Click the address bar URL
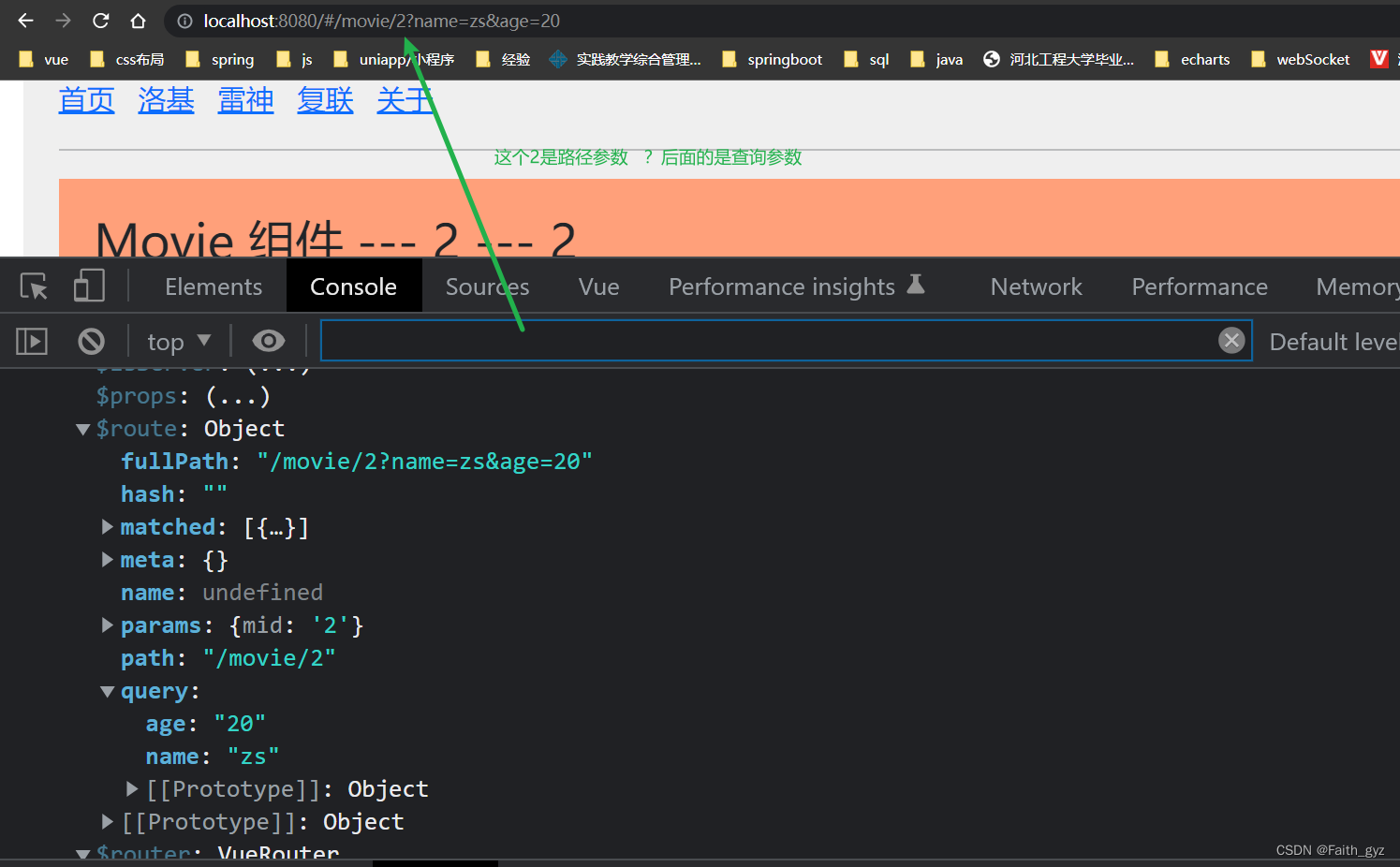Screen dimensions: 1400x867 pyautogui.click(x=382, y=21)
